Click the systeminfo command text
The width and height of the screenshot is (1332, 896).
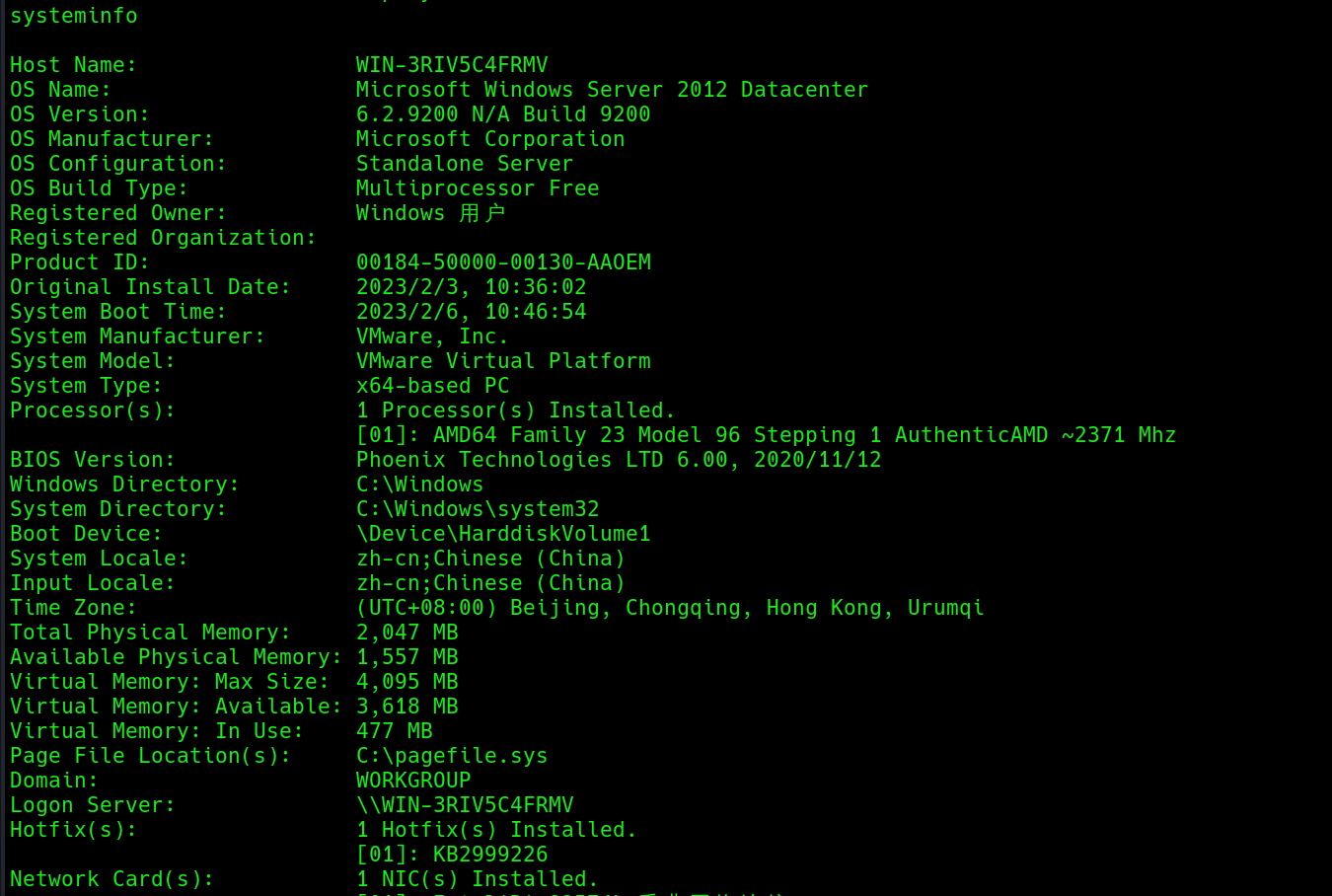tap(74, 16)
